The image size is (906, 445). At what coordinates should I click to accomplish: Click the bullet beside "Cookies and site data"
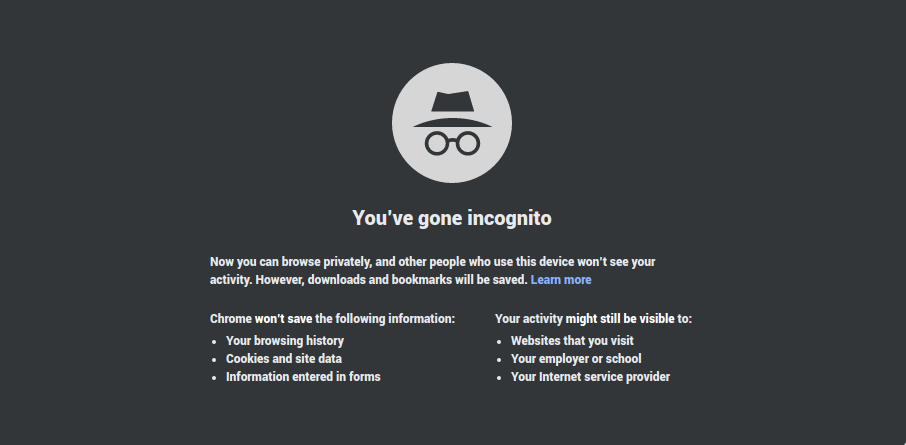click(x=215, y=360)
